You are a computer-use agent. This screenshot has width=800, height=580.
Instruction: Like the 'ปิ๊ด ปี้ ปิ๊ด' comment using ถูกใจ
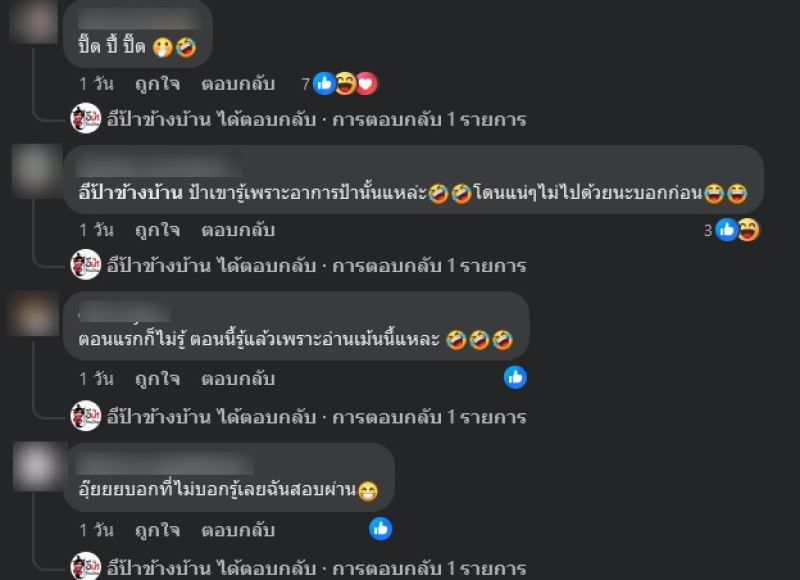click(x=157, y=84)
